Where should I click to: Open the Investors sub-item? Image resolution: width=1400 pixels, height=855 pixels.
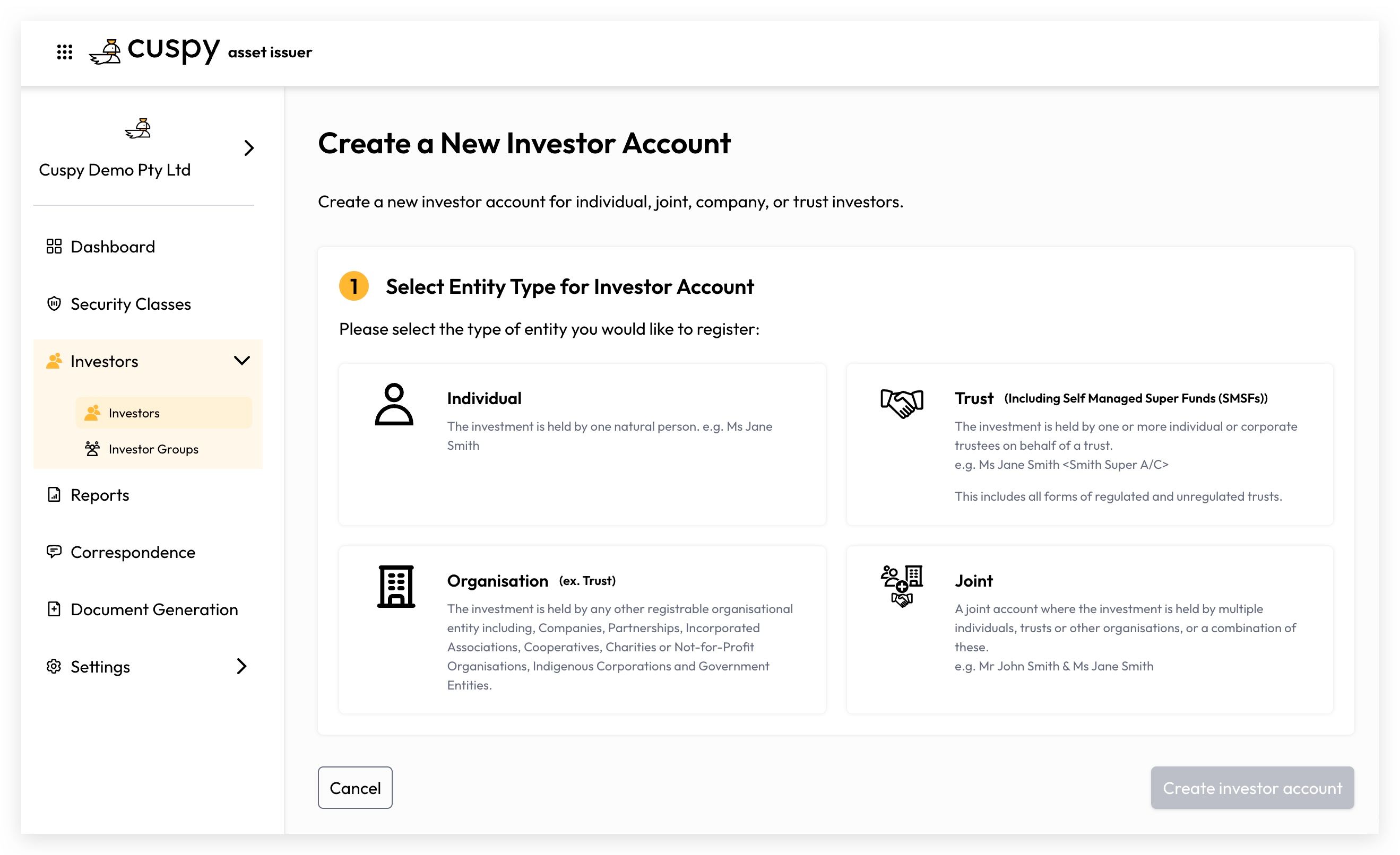tap(163, 413)
